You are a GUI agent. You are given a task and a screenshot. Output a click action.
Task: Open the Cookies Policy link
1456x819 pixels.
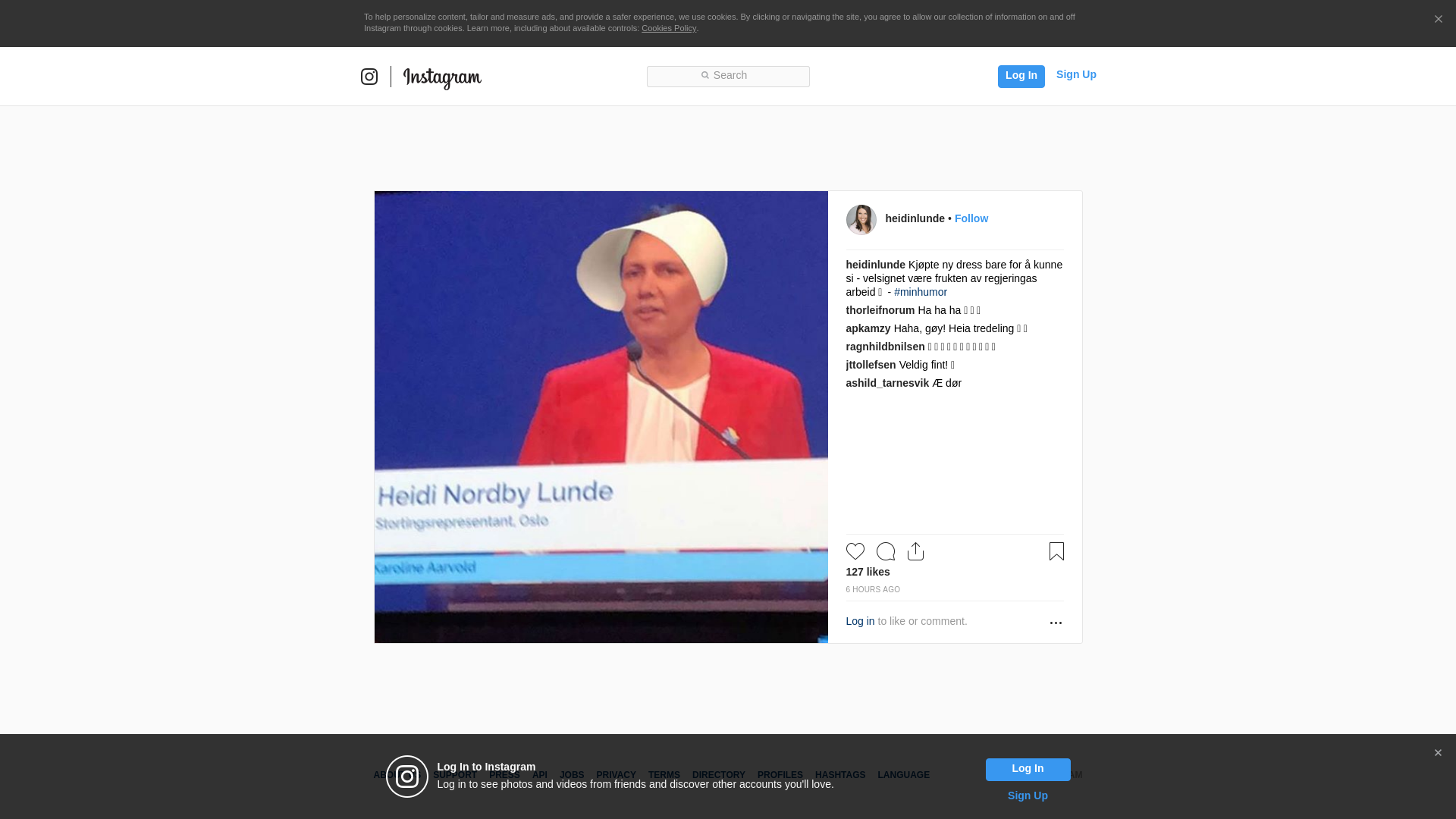[x=669, y=28]
